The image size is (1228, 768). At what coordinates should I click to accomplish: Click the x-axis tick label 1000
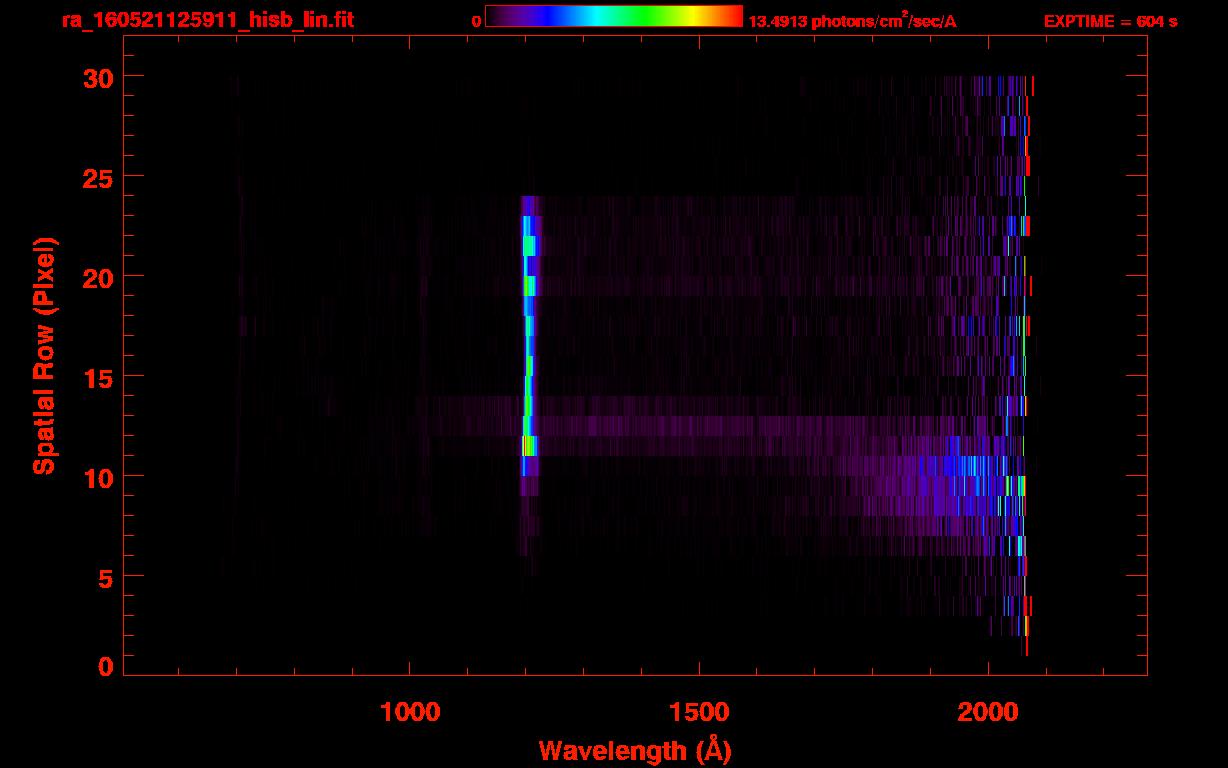(x=410, y=712)
